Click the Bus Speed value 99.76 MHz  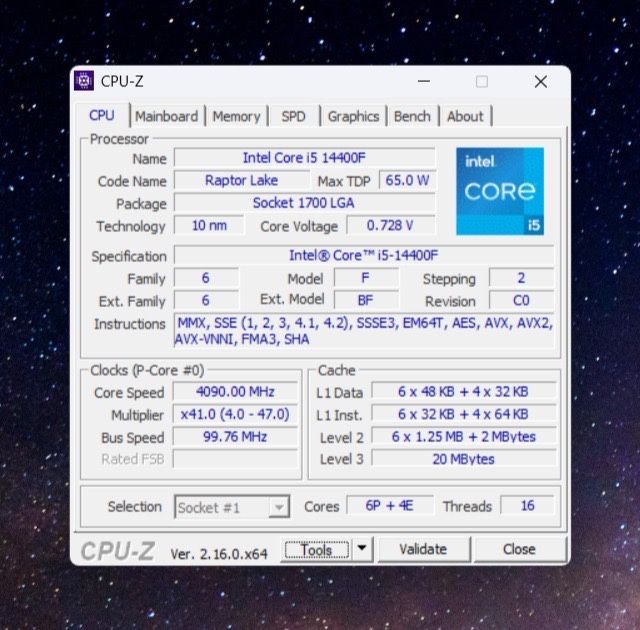[x=235, y=437]
